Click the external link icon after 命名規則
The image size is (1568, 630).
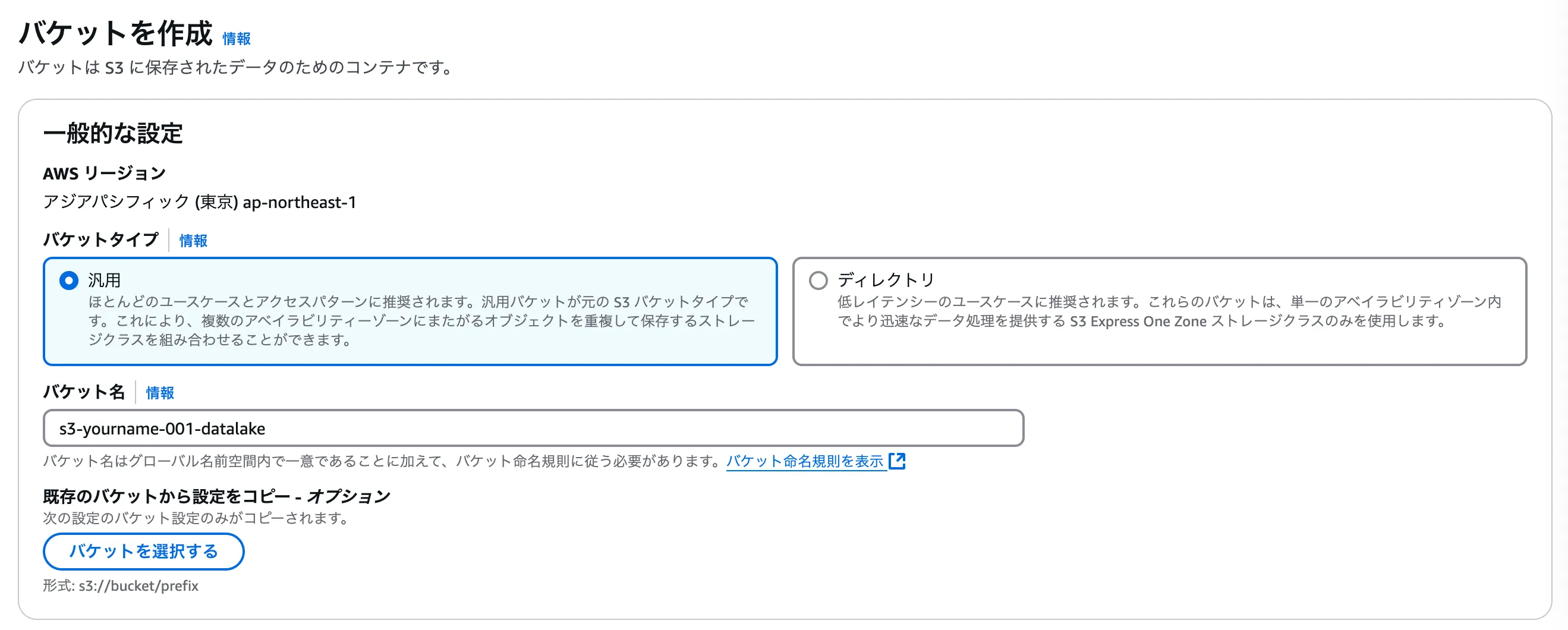click(897, 461)
